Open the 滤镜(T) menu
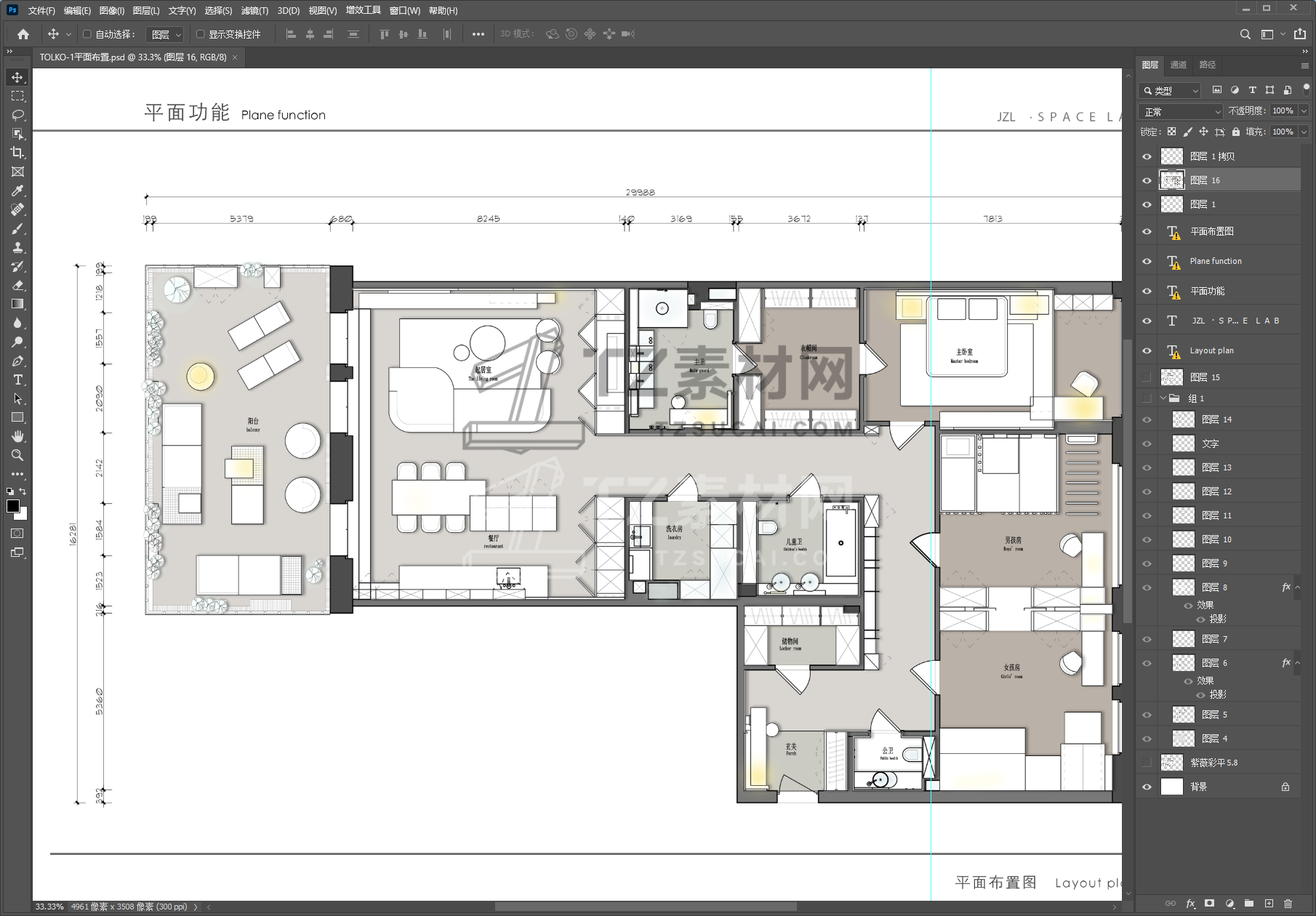The image size is (1316, 916). 254,10
